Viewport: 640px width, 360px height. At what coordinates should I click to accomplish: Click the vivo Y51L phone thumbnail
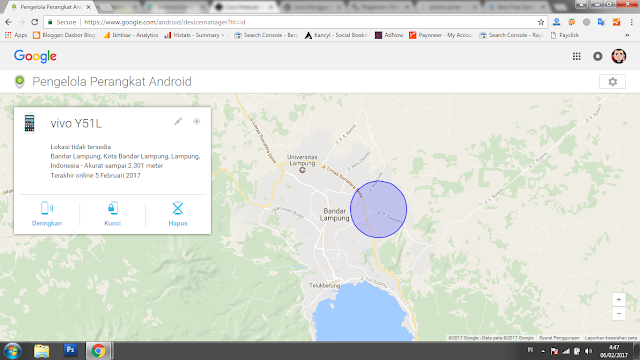coord(29,123)
